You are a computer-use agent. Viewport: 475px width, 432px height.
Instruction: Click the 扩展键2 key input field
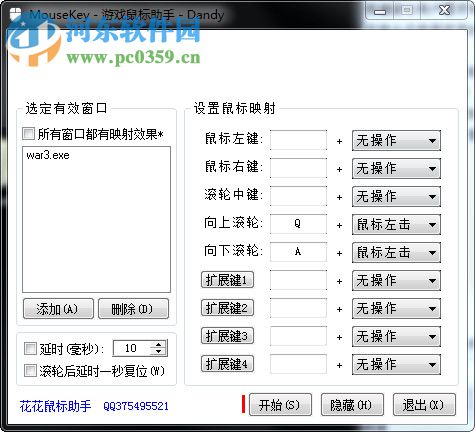coord(298,308)
